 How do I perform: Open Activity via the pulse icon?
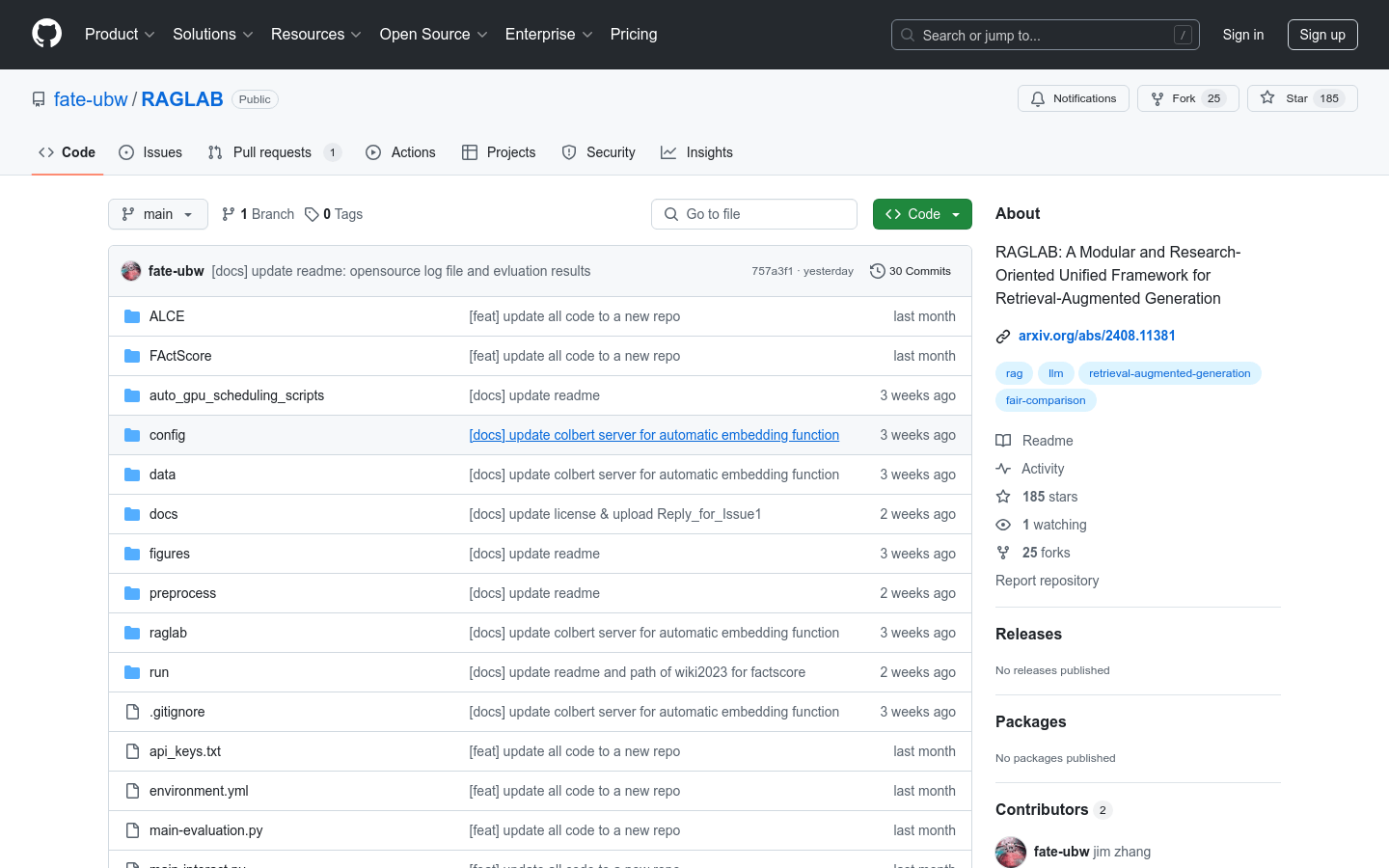[x=1003, y=469]
